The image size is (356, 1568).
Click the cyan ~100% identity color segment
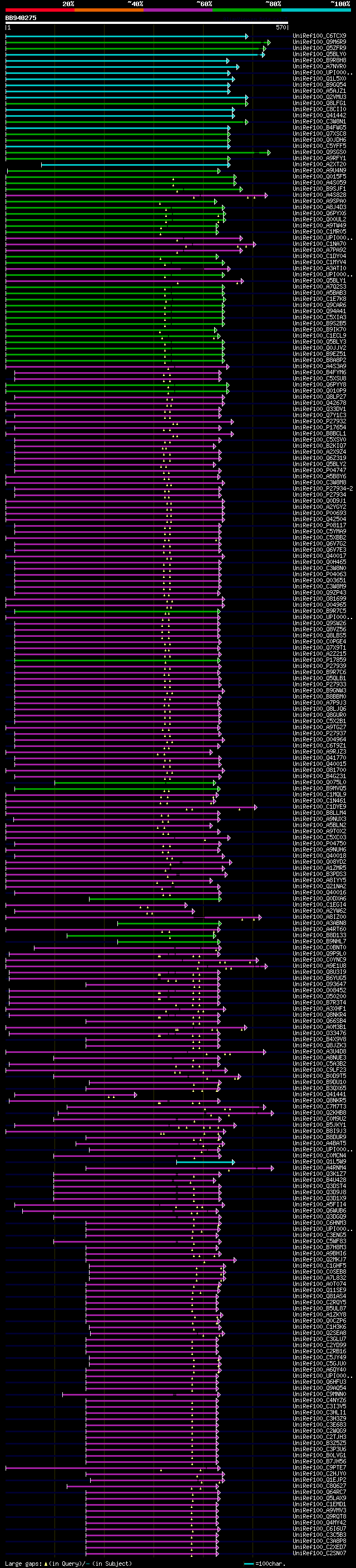(317, 11)
